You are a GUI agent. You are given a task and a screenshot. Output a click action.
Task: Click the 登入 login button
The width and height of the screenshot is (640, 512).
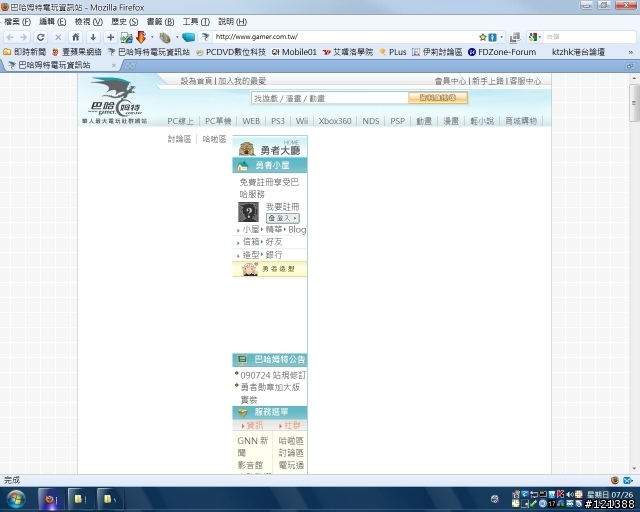click(282, 218)
